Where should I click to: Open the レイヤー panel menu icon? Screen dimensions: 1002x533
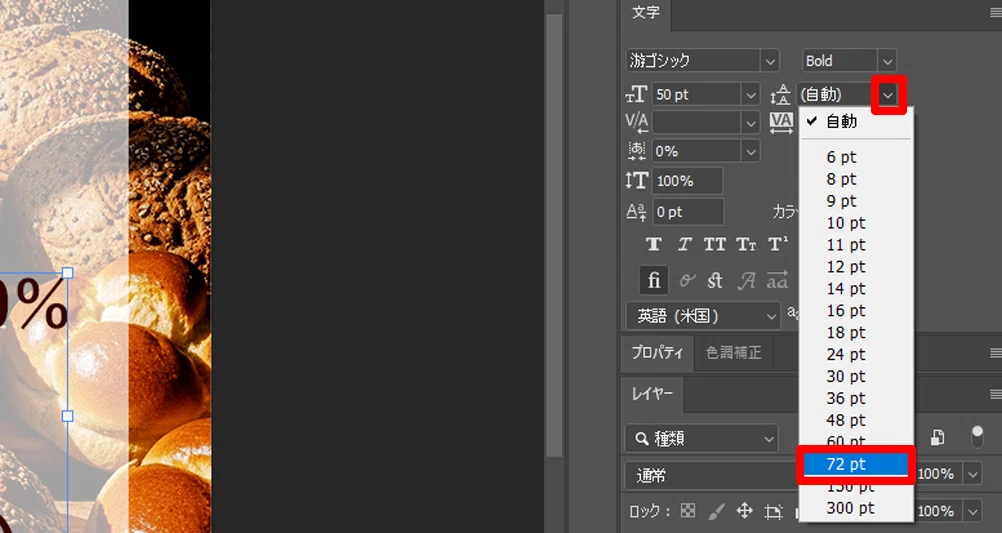point(996,394)
